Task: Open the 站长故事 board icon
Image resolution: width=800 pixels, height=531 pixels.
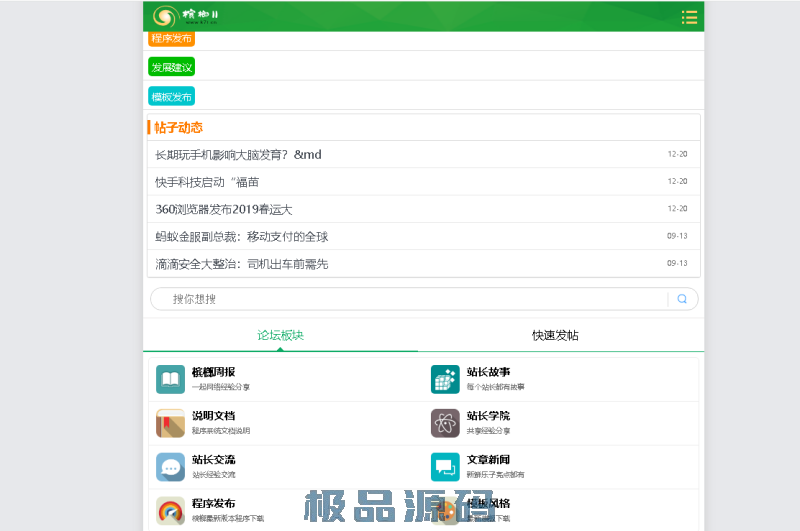Action: (445, 379)
